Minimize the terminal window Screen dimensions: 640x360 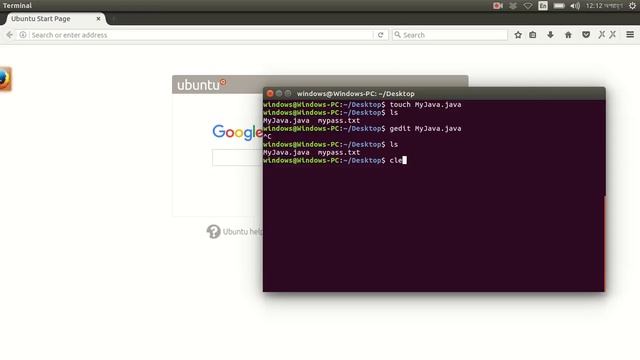(x=279, y=93)
